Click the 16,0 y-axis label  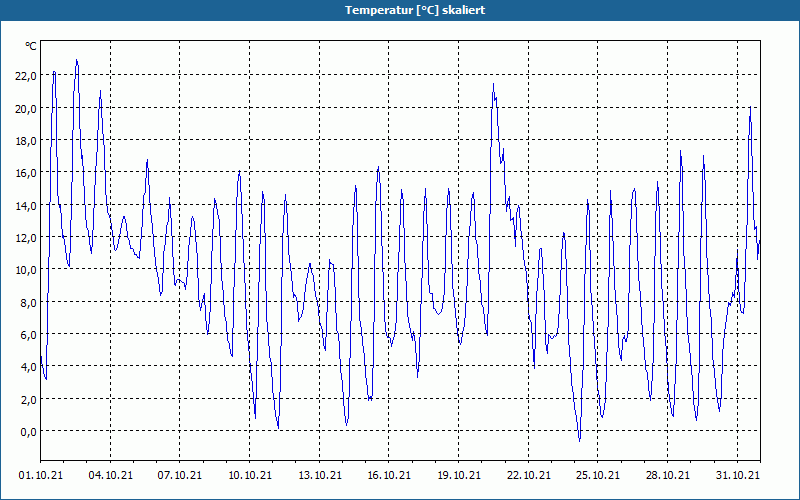26,172
